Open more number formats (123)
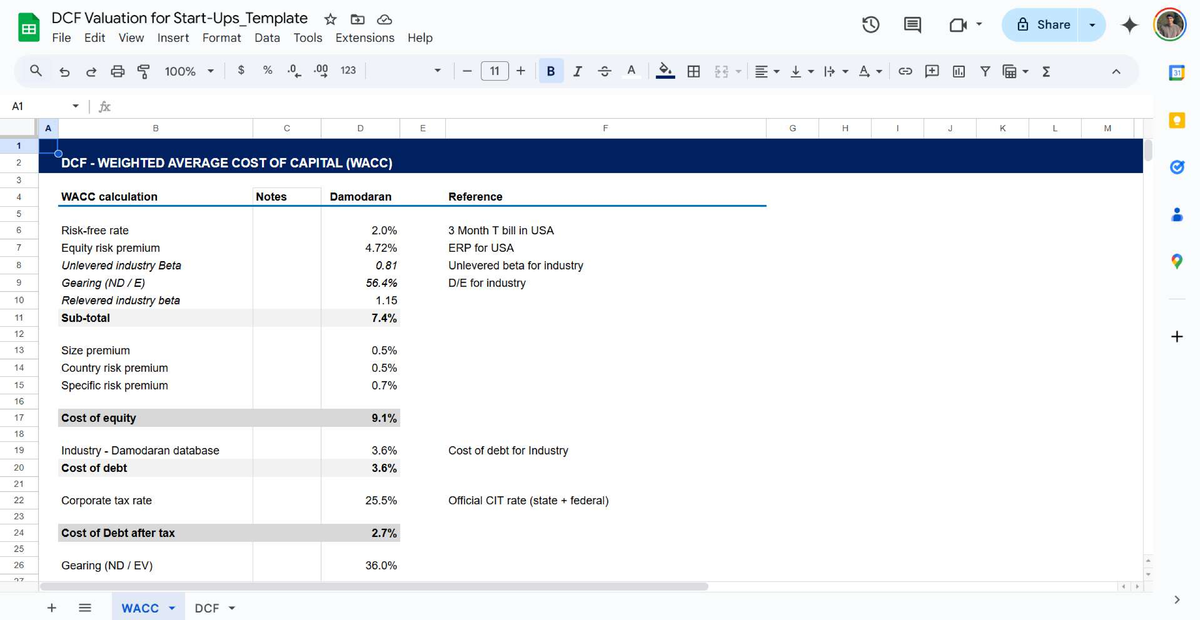1200x620 pixels. tap(348, 70)
